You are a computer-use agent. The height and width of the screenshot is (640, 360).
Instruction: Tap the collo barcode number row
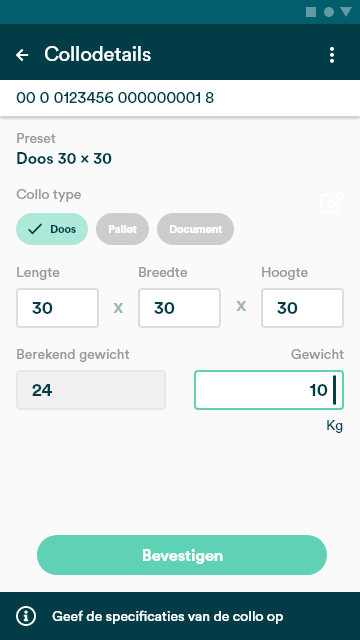coord(180,98)
